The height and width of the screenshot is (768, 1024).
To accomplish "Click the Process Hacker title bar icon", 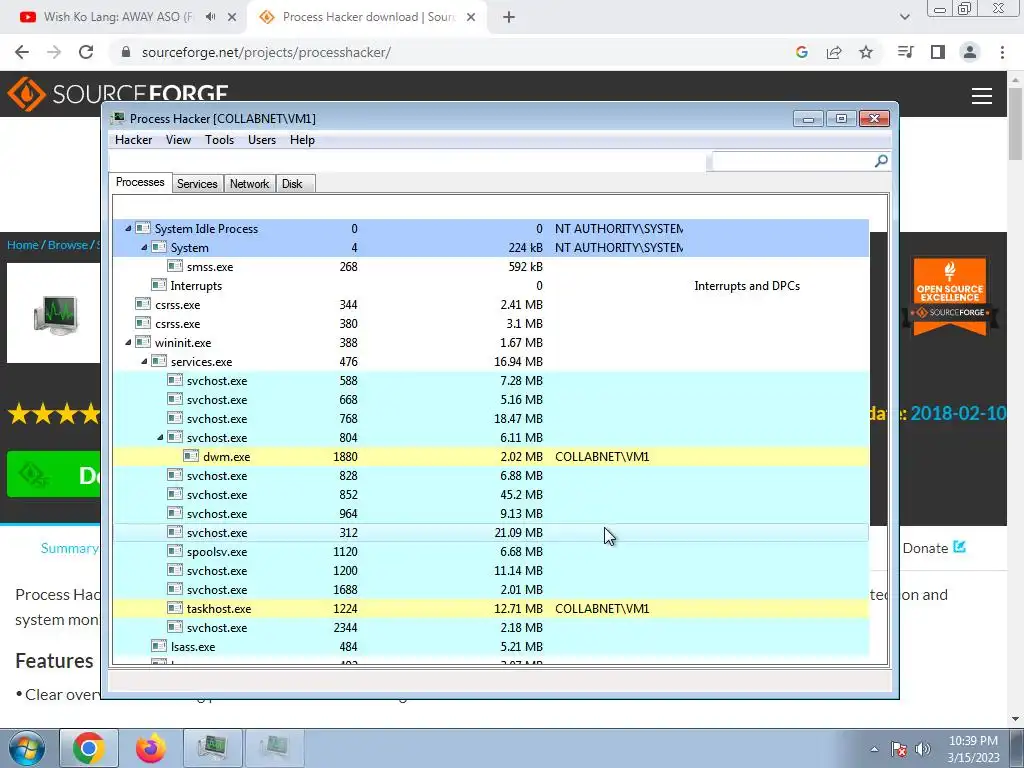I will tap(118, 118).
